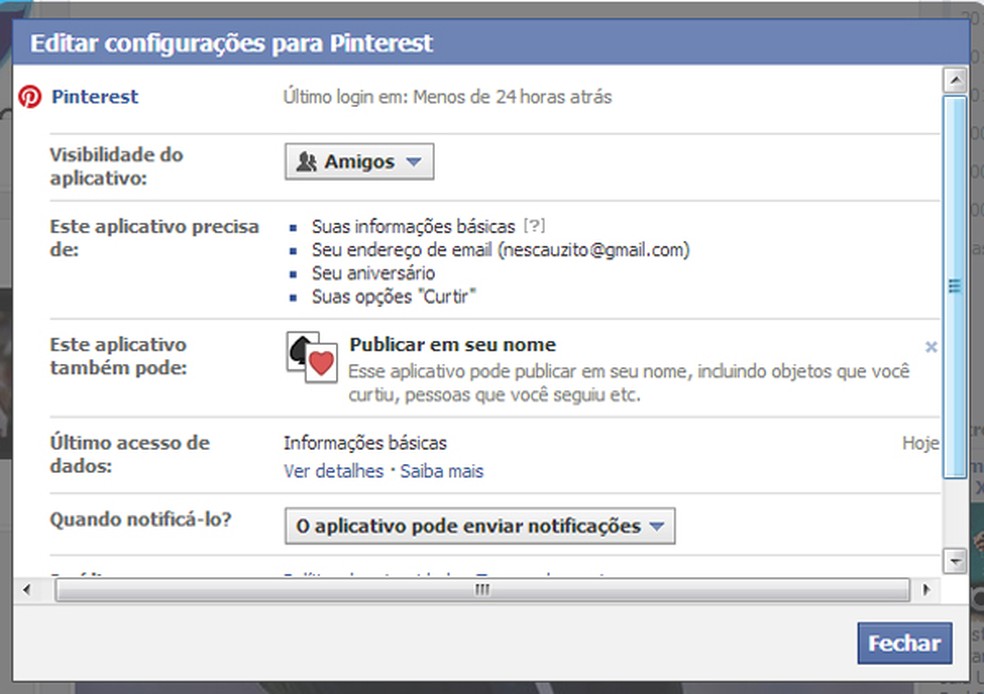Open the Ver detalhes link
This screenshot has height=694, width=984.
(333, 471)
